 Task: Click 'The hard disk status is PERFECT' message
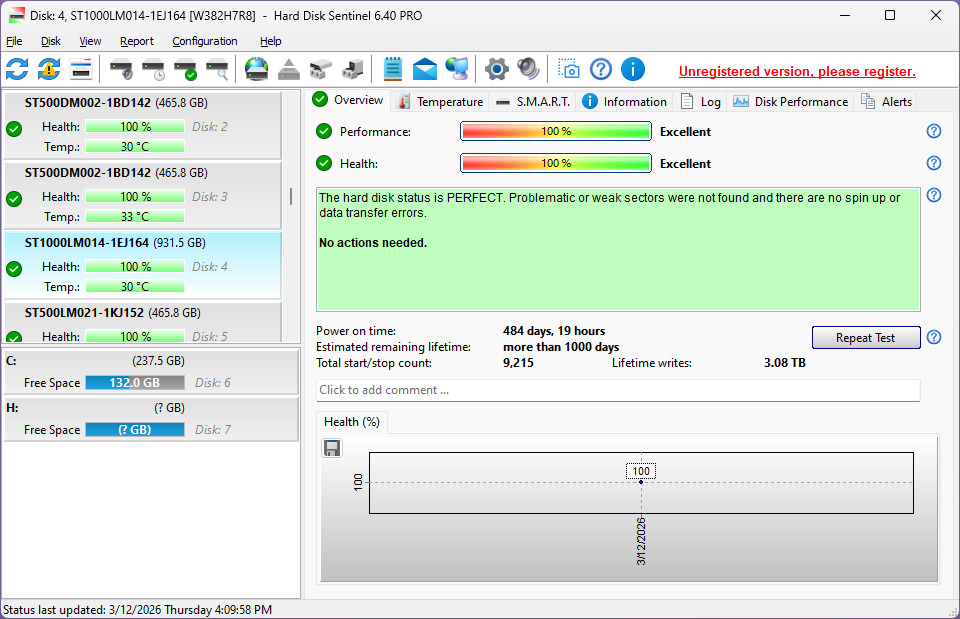click(618, 250)
